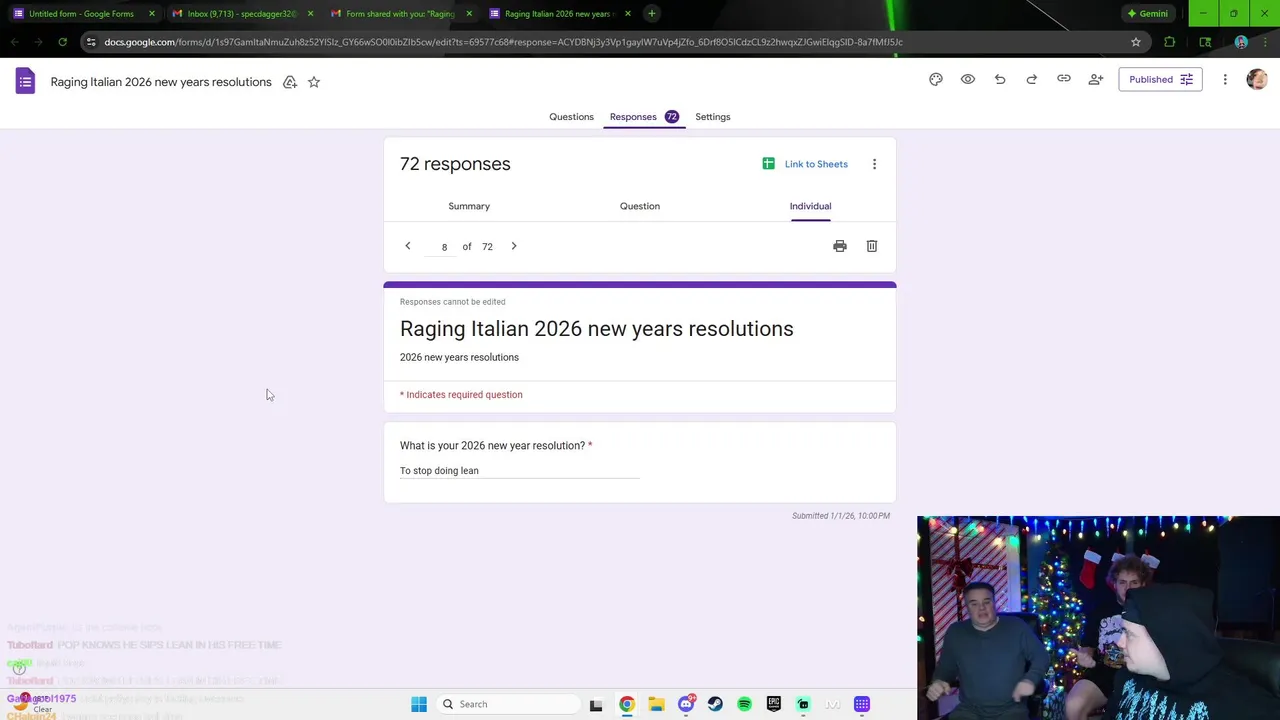Open responses more options menu
Screen dimensions: 1280x720
click(x=874, y=164)
